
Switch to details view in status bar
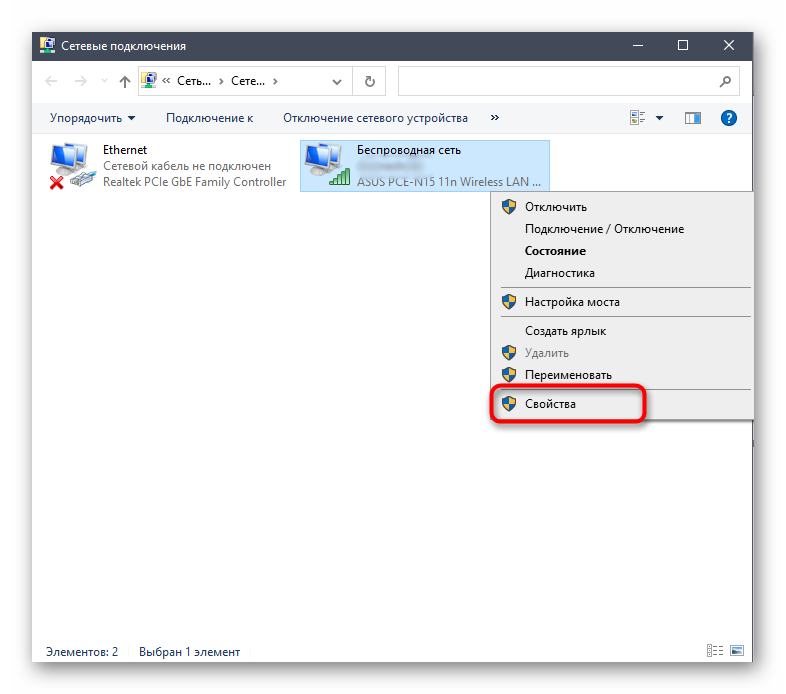click(715, 651)
